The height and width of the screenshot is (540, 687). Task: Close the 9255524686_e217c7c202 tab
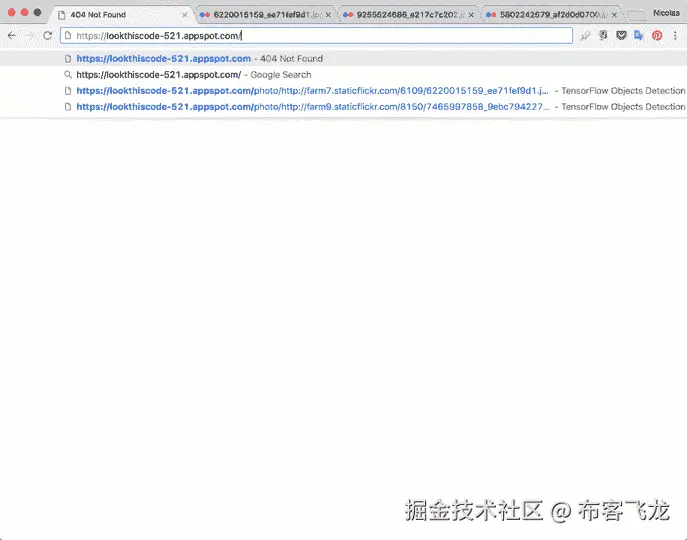pyautogui.click(x=471, y=15)
